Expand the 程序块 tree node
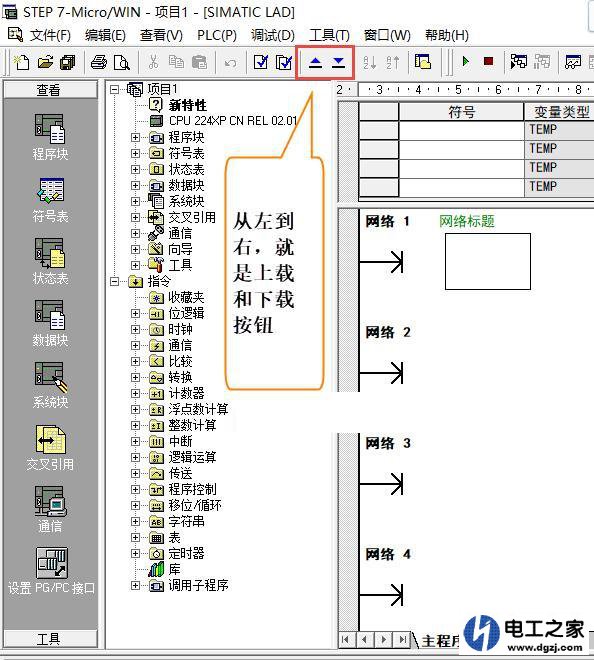Image resolution: width=594 pixels, height=660 pixels. pyautogui.click(x=135, y=137)
